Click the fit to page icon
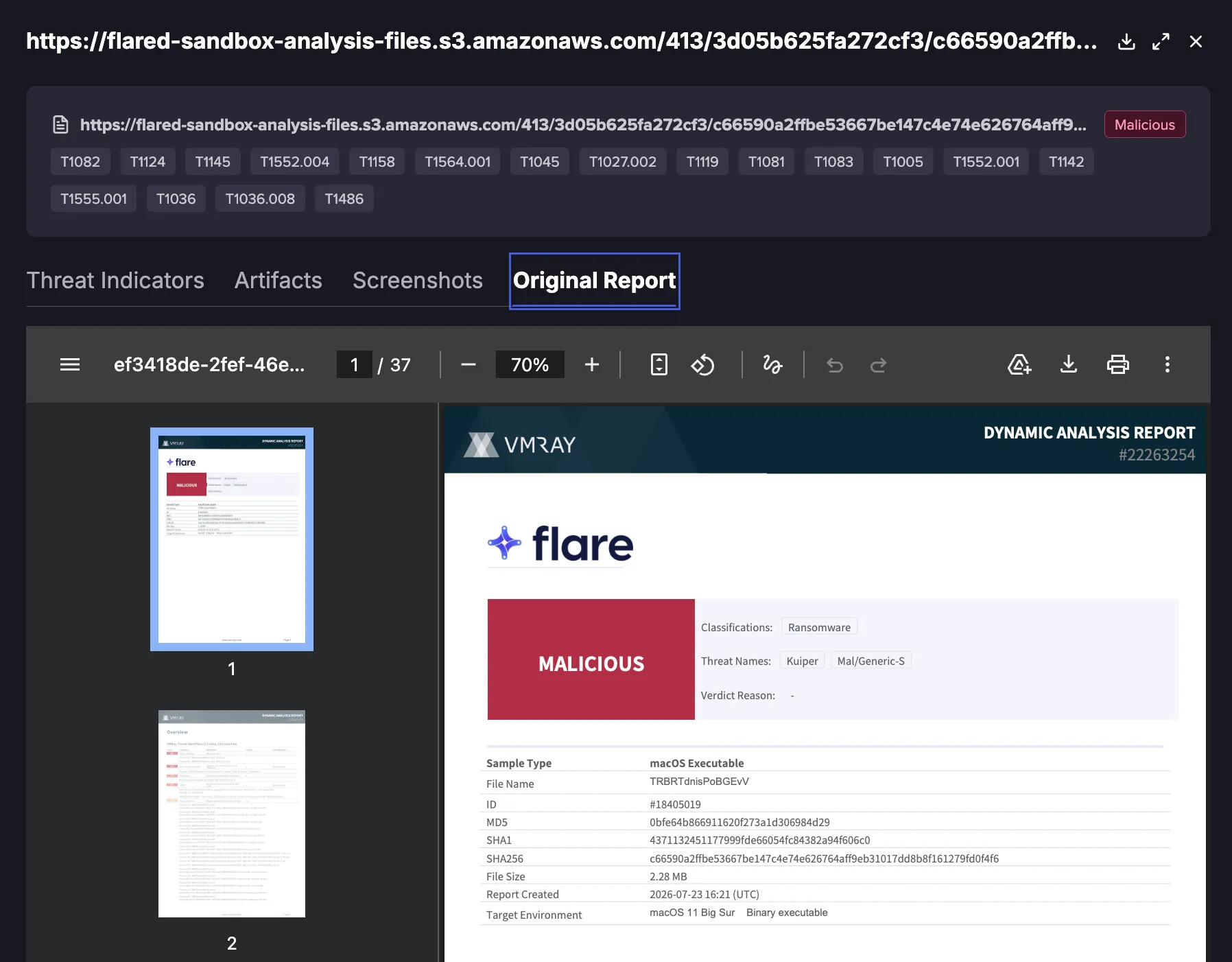Image resolution: width=1232 pixels, height=962 pixels. click(659, 364)
